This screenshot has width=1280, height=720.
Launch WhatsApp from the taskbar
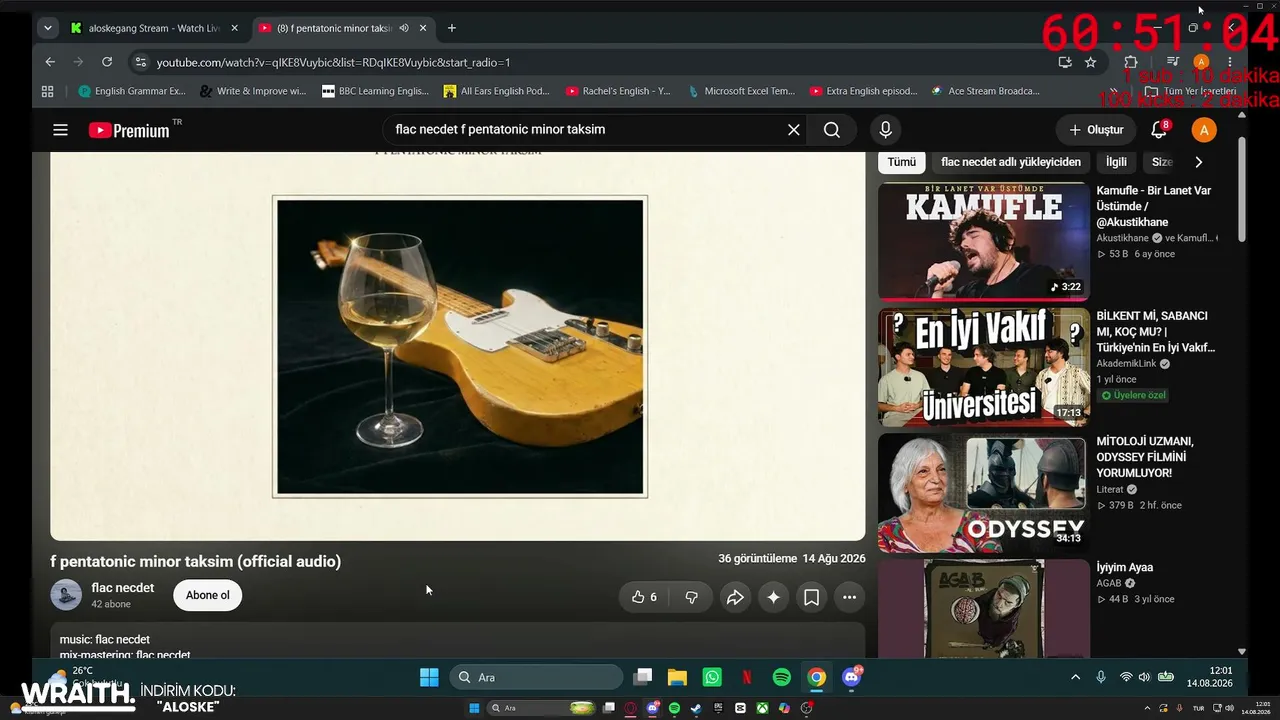(712, 677)
